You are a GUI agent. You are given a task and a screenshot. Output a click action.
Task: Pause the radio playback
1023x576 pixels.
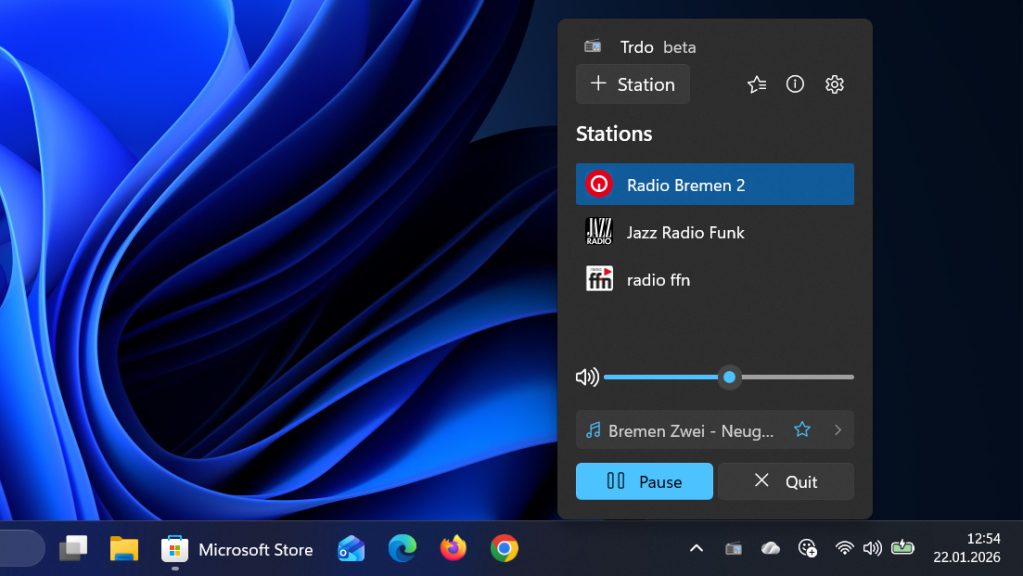[643, 481]
